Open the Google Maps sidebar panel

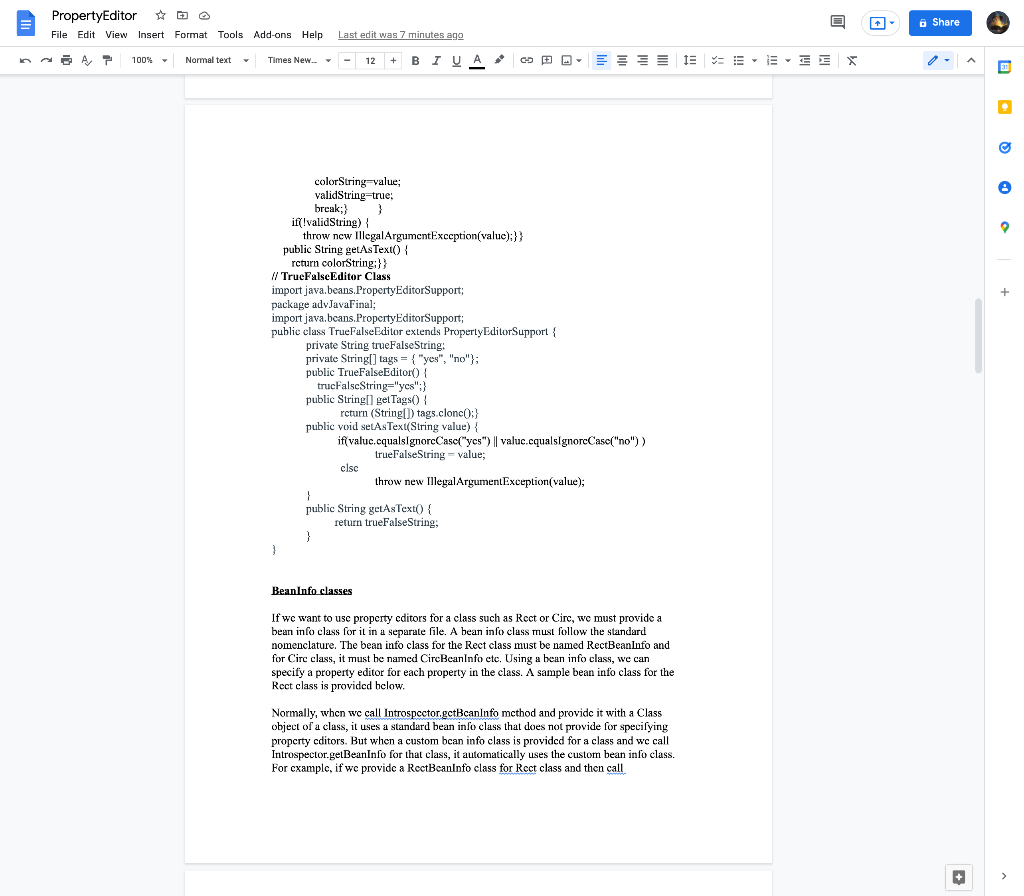1004,227
